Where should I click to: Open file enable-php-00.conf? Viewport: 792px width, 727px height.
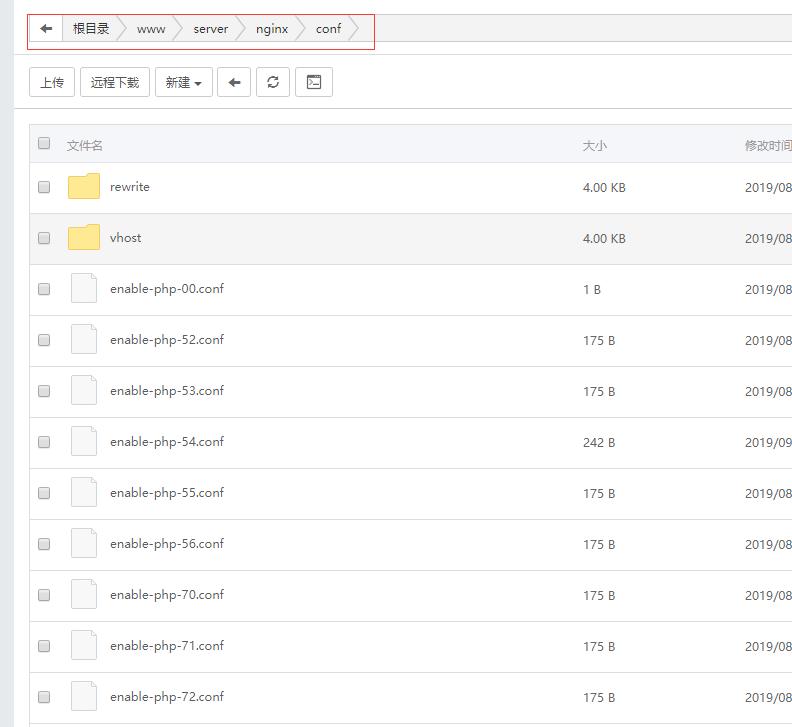pyautogui.click(x=167, y=289)
